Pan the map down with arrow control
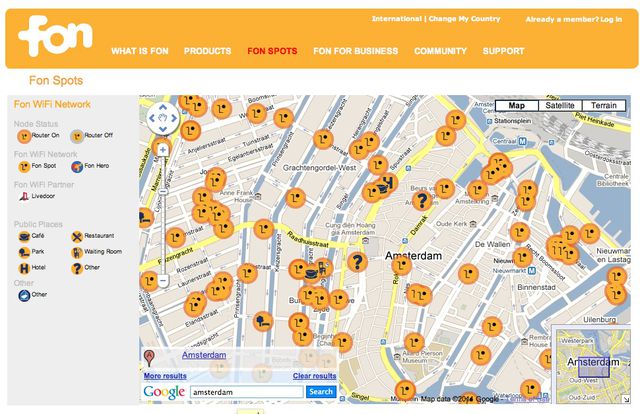This screenshot has height=414, width=640. [163, 129]
